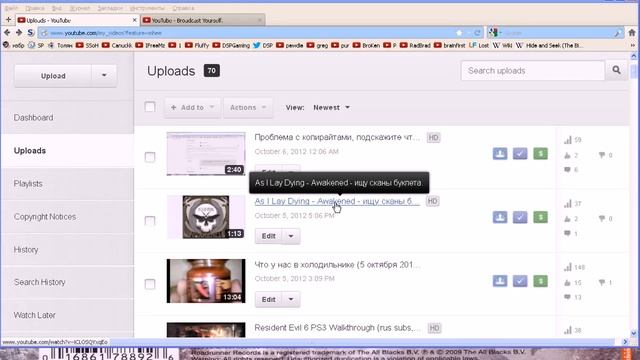Reload the page with the refresh icon
640x360 pixels.
click(x=477, y=33)
